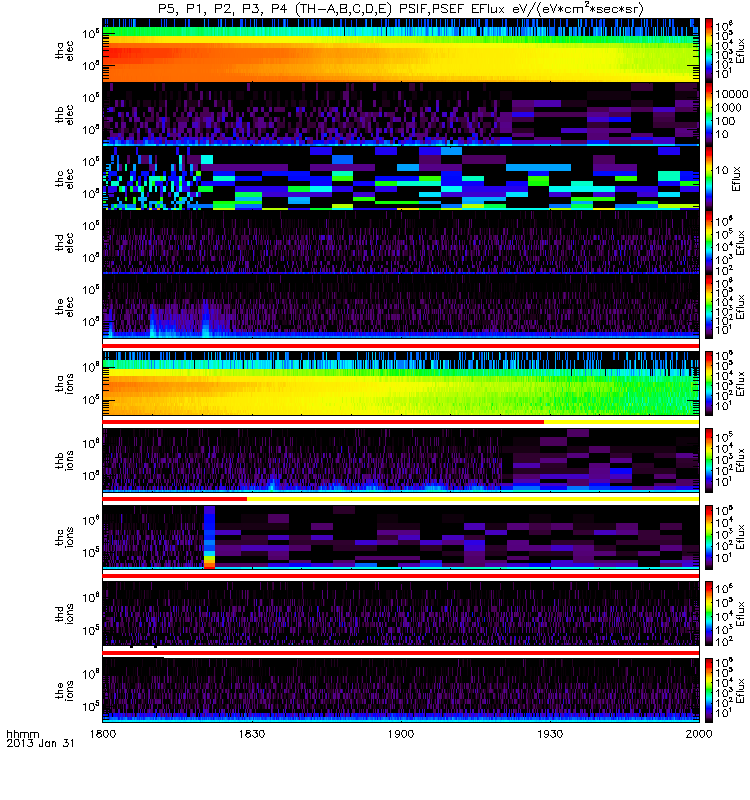Click the Eflux label beside thc elec colorbar

coord(736,179)
